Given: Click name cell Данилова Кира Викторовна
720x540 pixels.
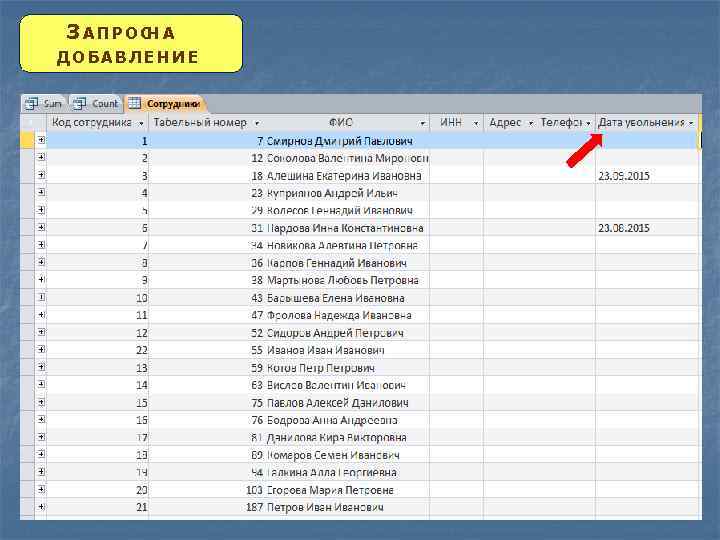Looking at the screenshot, I should [x=346, y=437].
